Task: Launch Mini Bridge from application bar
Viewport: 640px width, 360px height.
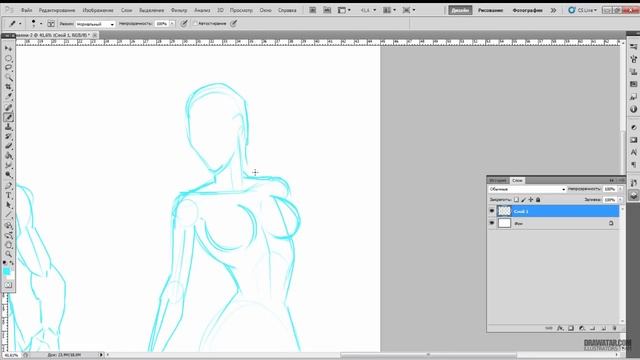Action: 327,10
